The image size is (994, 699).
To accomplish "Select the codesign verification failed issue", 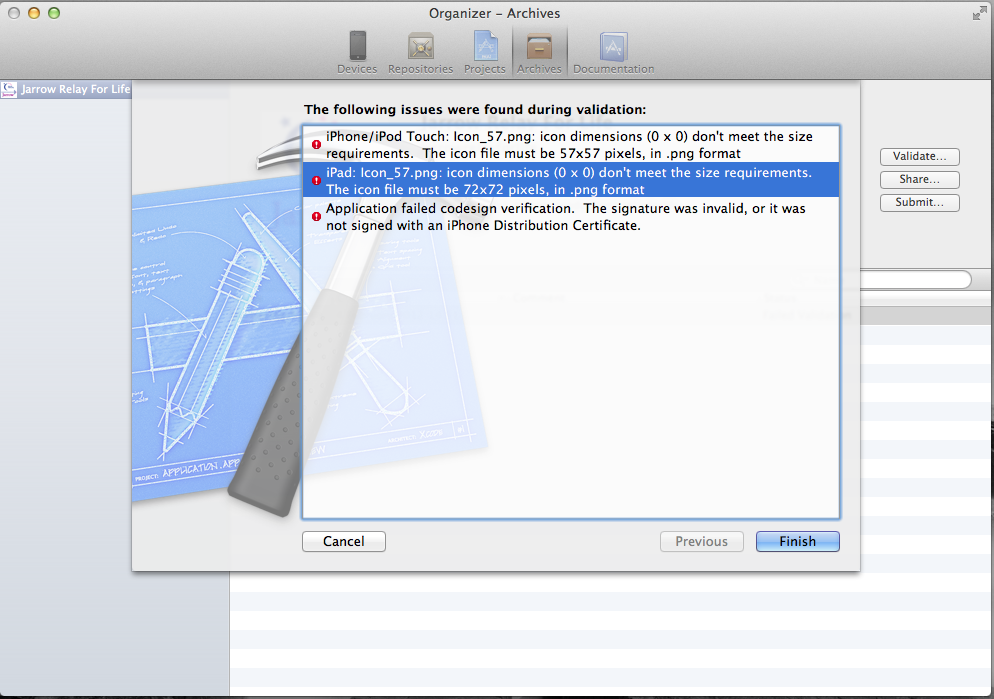I will pos(571,217).
